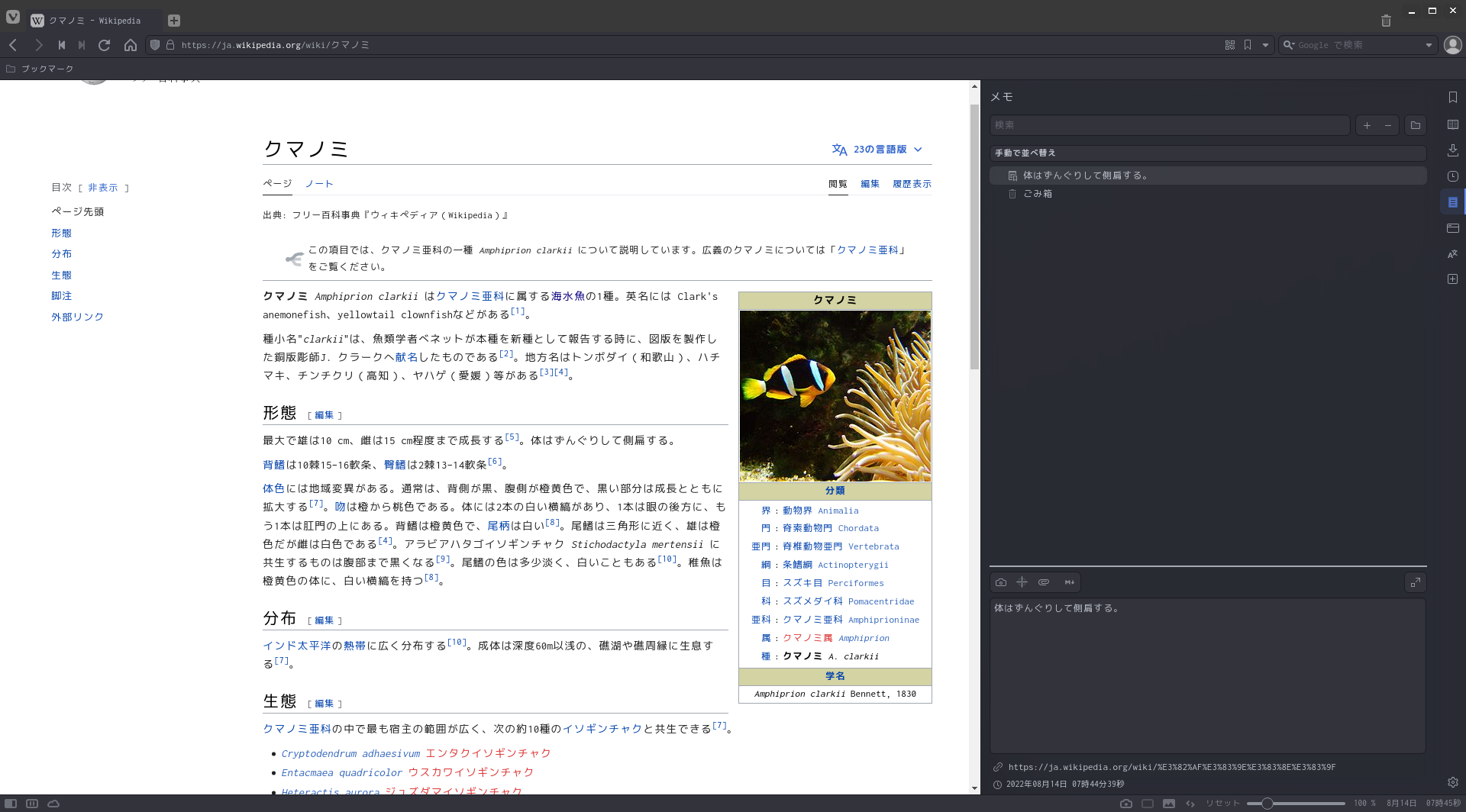Screen dimensions: 1466x812
Task: Add a new web panel
Action: pyautogui.click(x=1453, y=279)
